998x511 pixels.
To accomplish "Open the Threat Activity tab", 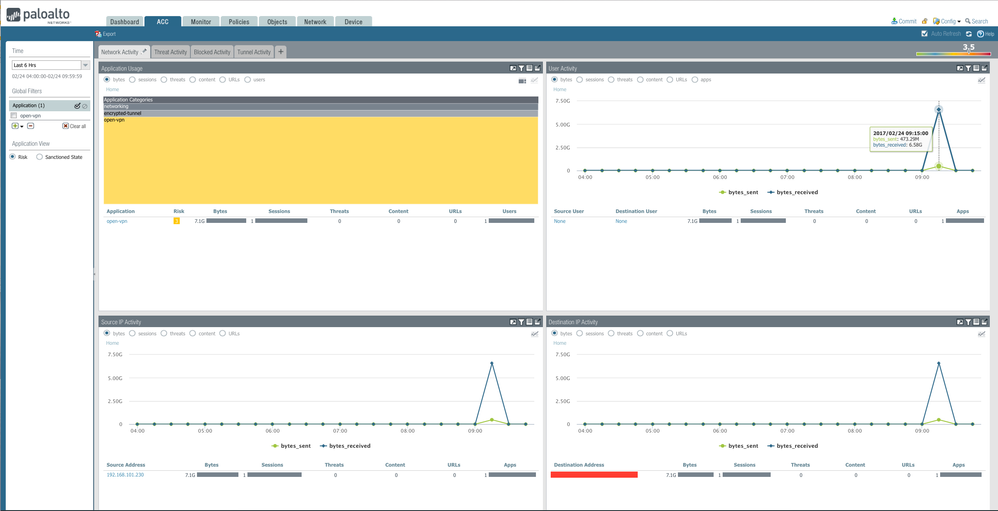I will (x=170, y=52).
